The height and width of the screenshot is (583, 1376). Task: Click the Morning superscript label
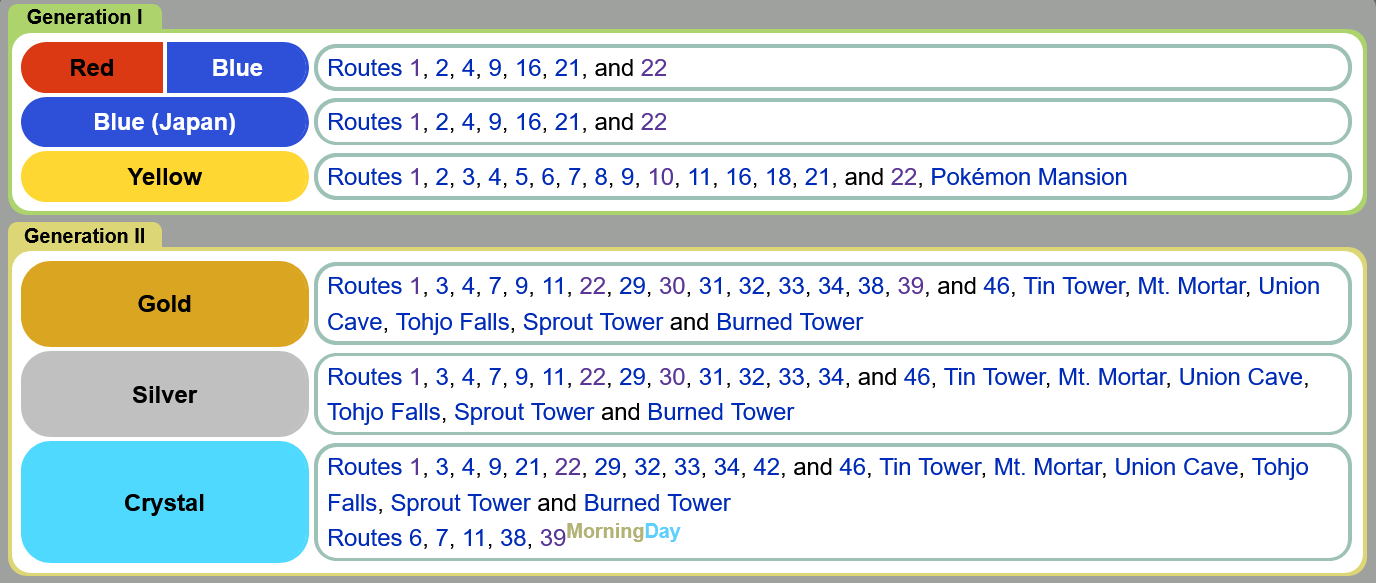pos(606,531)
